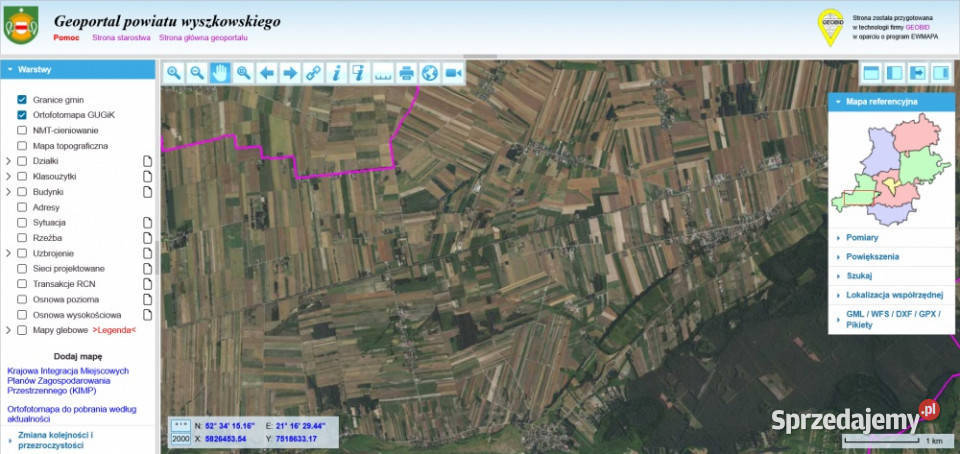Click the video camera icon
Screen dimensions: 960x454
(x=453, y=73)
